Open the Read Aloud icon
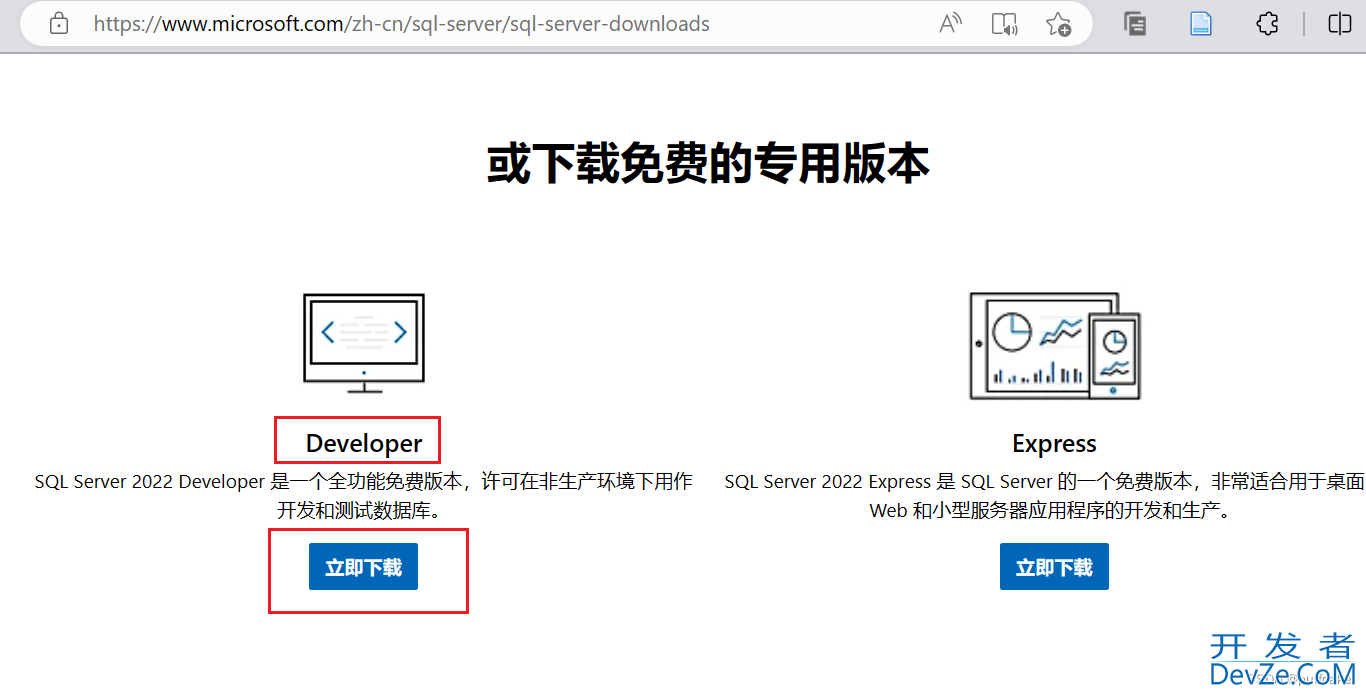 951,24
